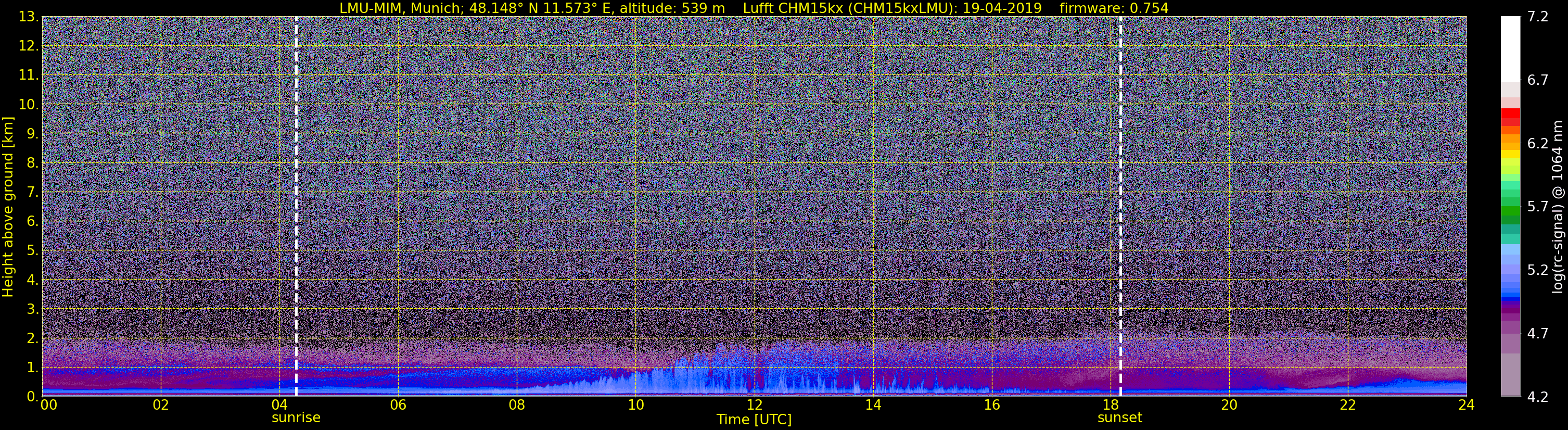This screenshot has width=1568, height=430.
Task: Click the height axis tick label '11.'
Action: tap(29, 75)
